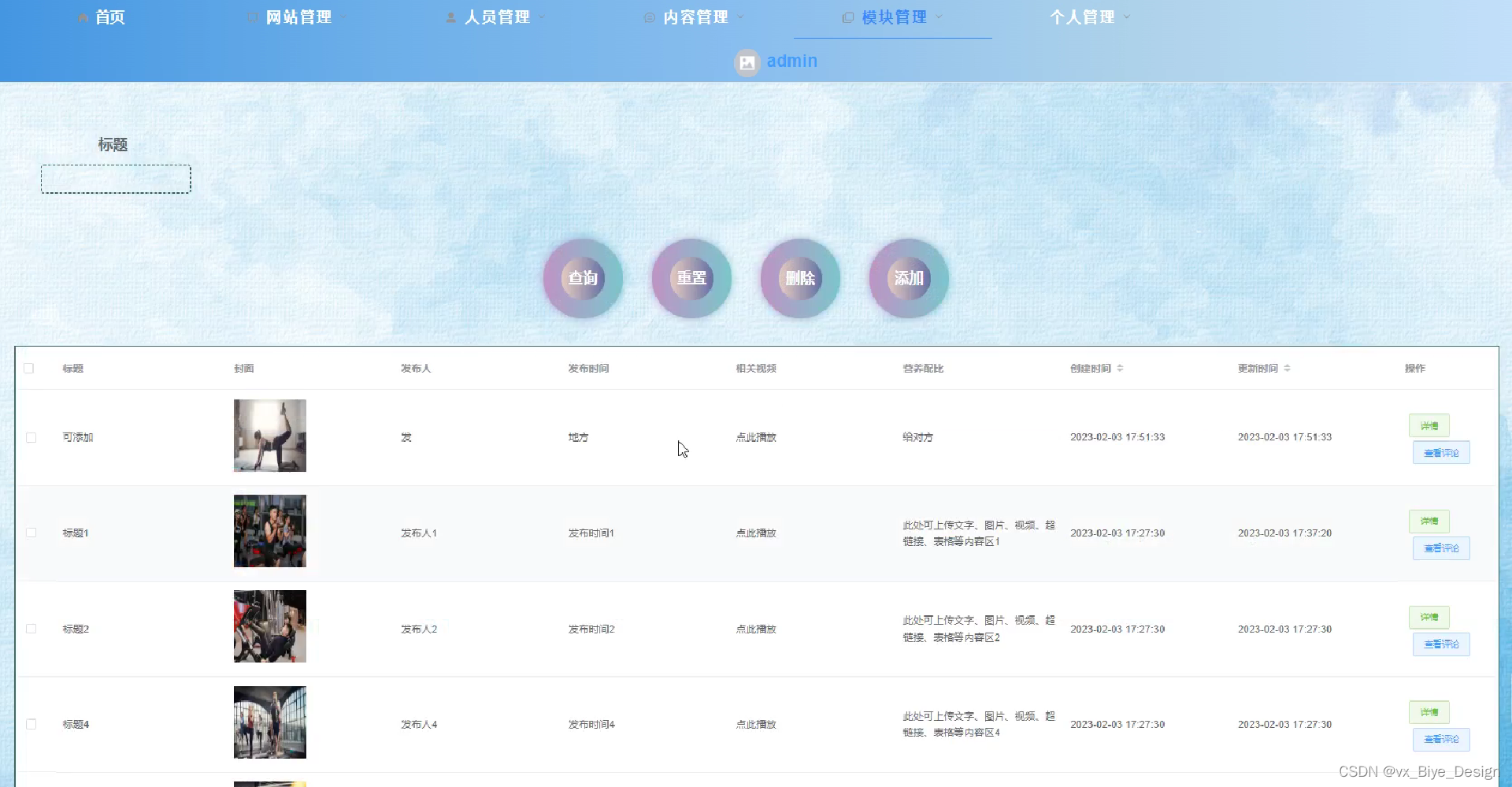Click 详情 button for 标题2 row

(x=1429, y=617)
